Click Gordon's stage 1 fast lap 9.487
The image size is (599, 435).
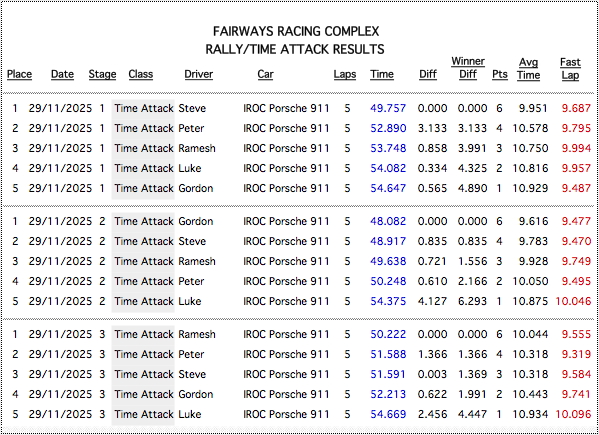tap(576, 188)
